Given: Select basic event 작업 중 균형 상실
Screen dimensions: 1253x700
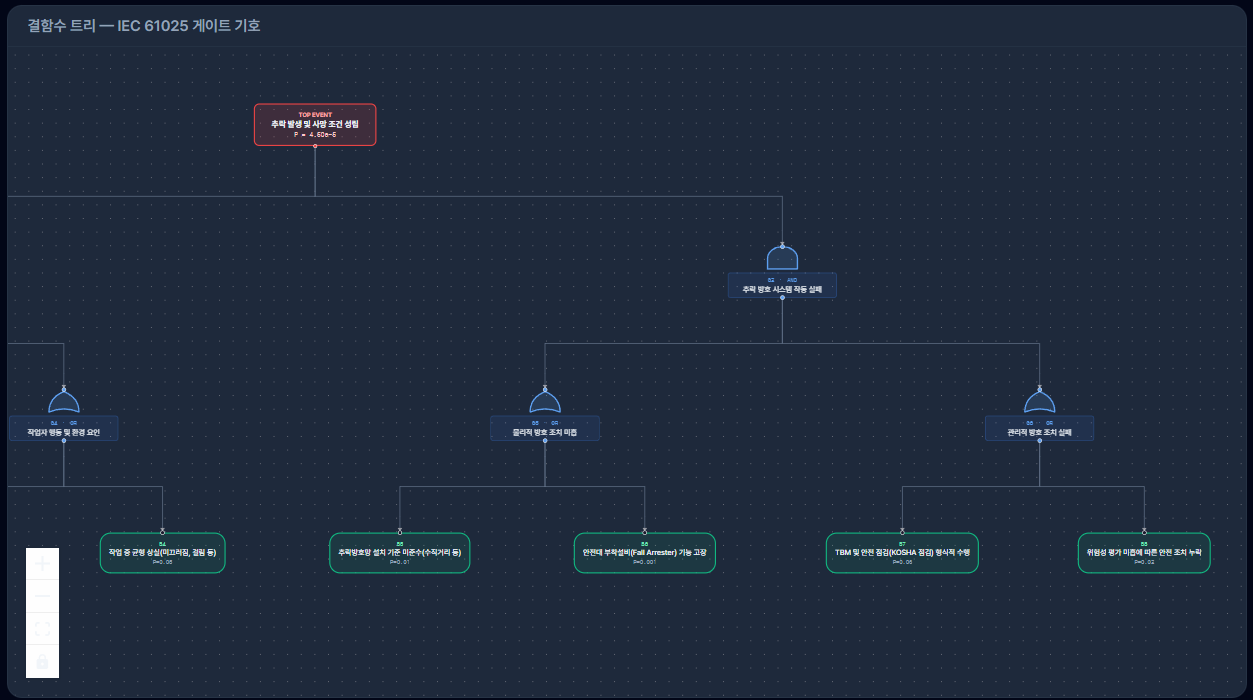Looking at the screenshot, I should point(162,553).
